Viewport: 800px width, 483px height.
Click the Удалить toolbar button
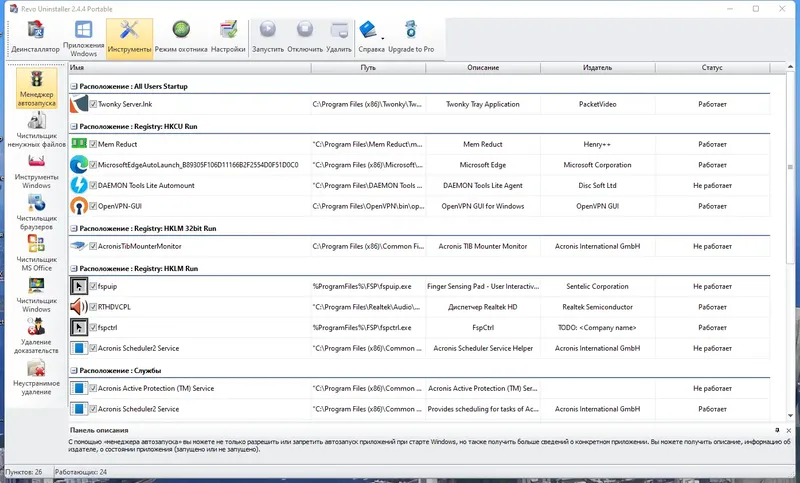[x=339, y=38]
